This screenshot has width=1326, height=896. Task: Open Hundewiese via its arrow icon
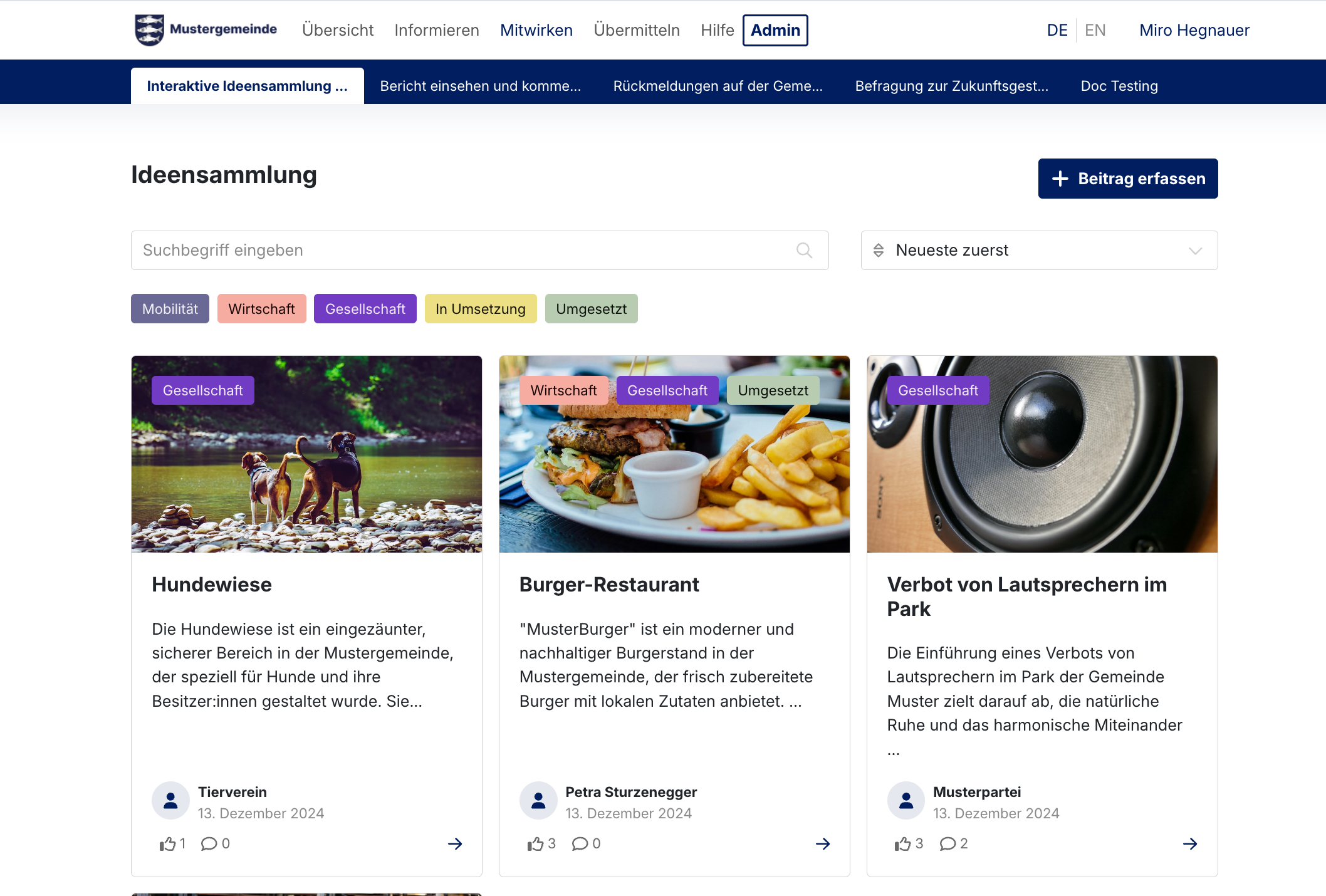(455, 844)
